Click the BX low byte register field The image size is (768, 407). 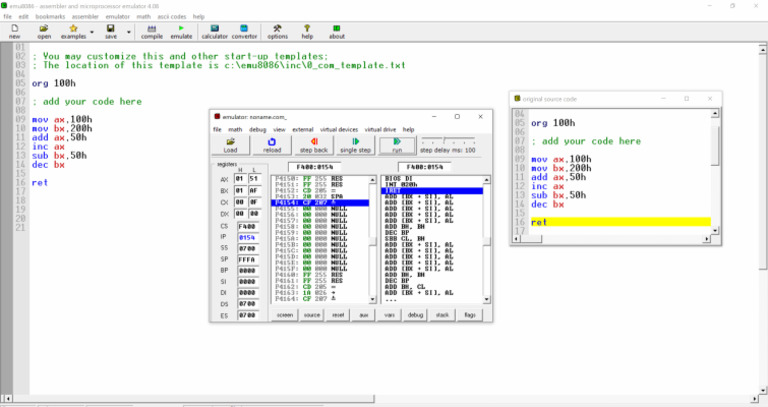tap(253, 190)
